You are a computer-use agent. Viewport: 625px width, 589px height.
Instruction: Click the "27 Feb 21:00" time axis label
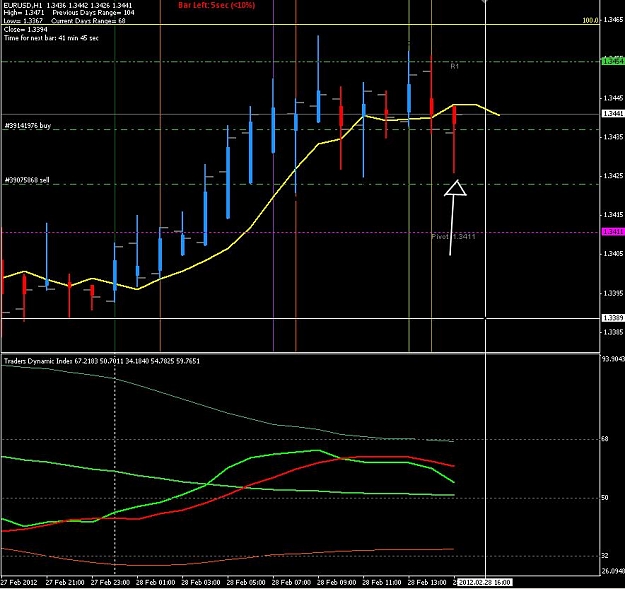point(65,582)
